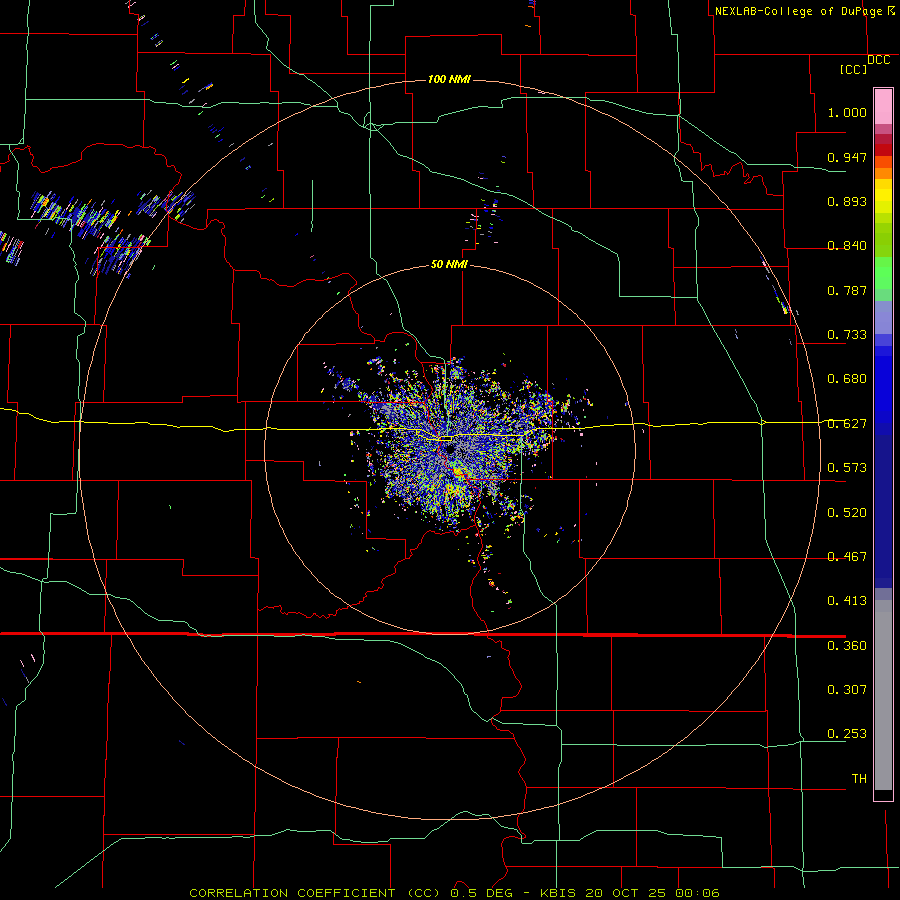Viewport: 900px width, 900px height.
Task: Click the 0.307 scale value
Action: [847, 690]
